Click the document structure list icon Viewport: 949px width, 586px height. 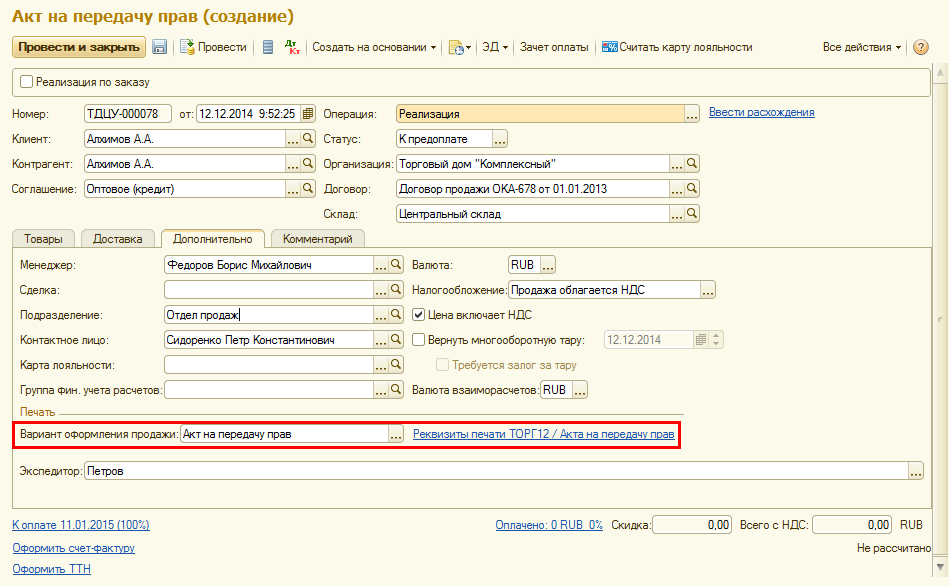click(x=268, y=47)
